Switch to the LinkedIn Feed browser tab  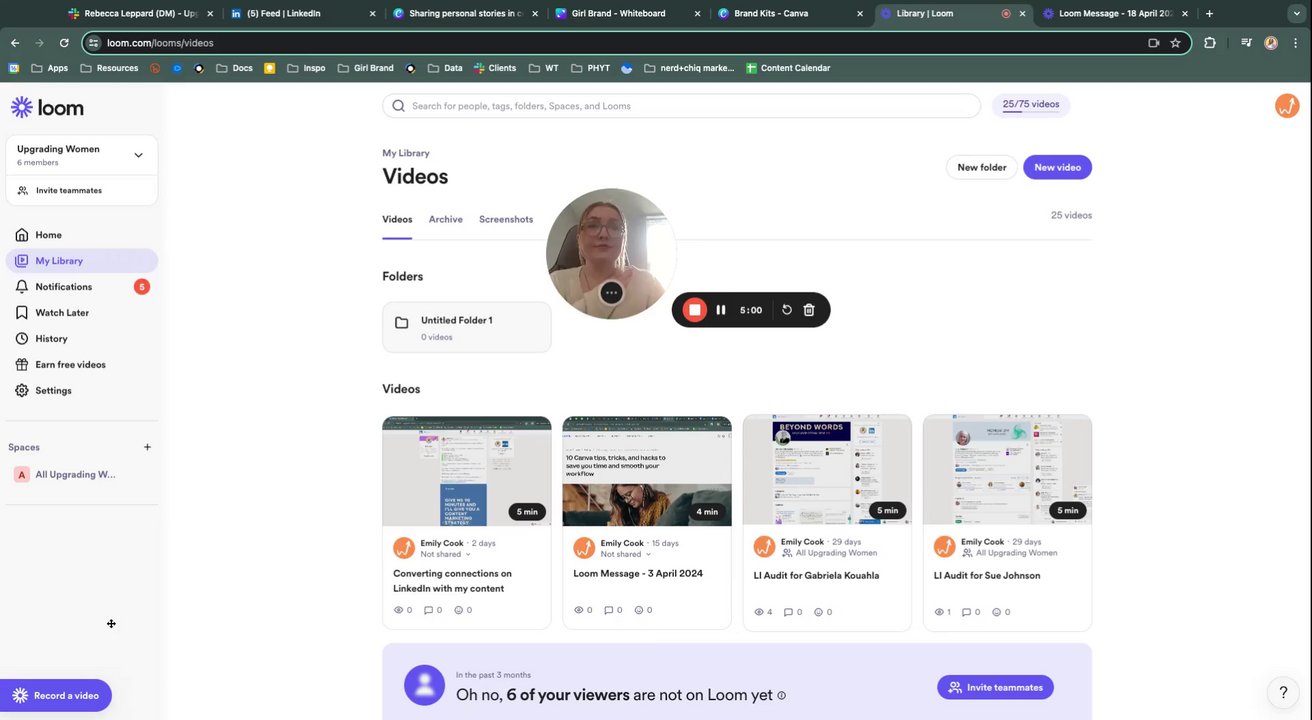[303, 14]
